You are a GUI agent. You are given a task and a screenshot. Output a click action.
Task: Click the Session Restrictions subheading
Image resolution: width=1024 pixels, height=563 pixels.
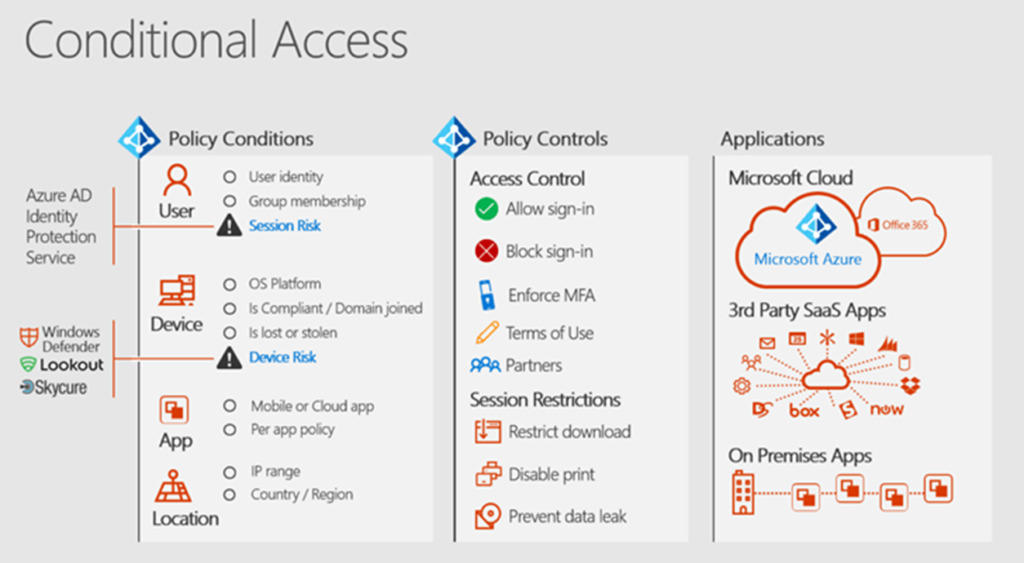(545, 399)
